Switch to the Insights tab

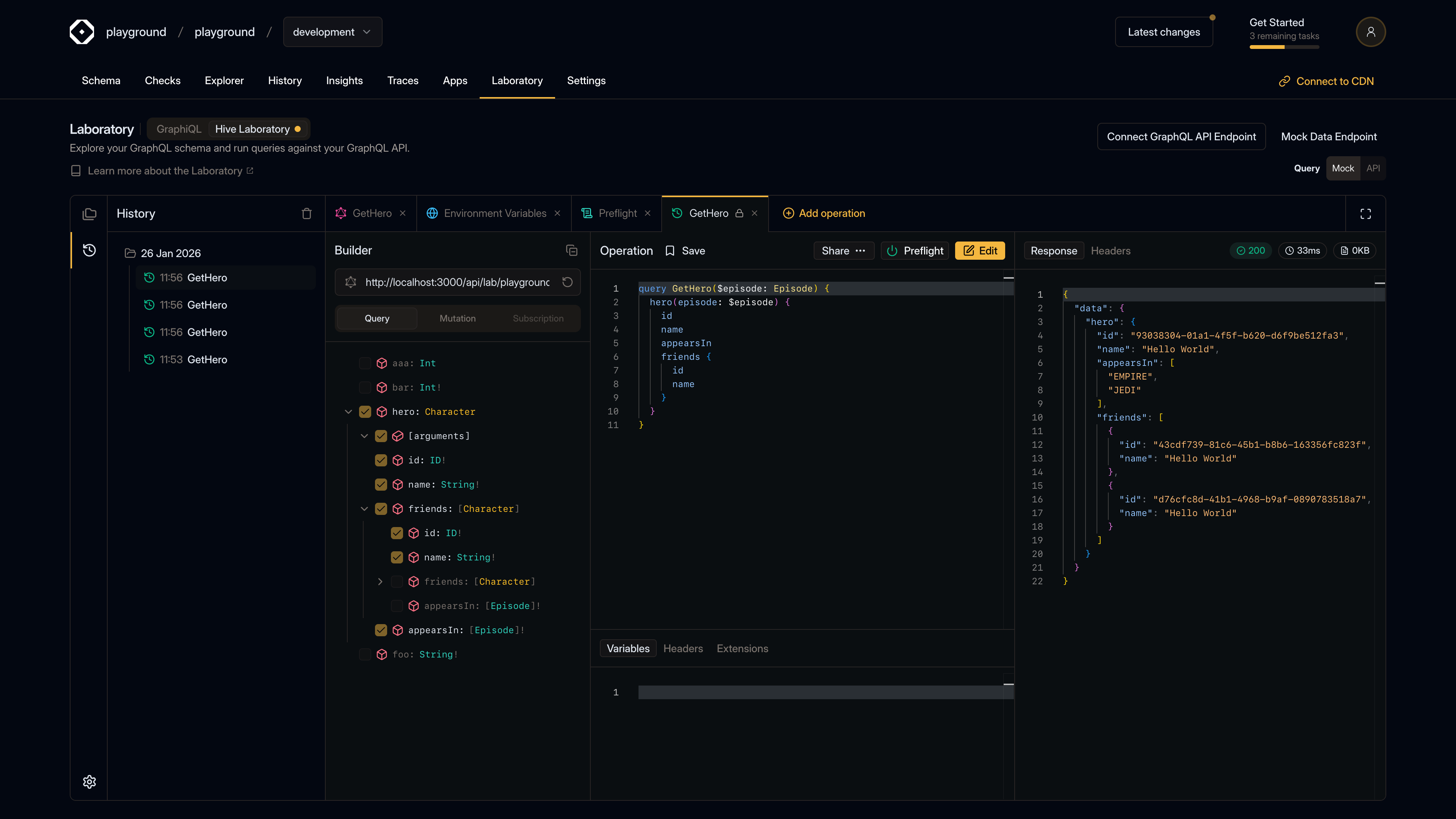point(344,81)
